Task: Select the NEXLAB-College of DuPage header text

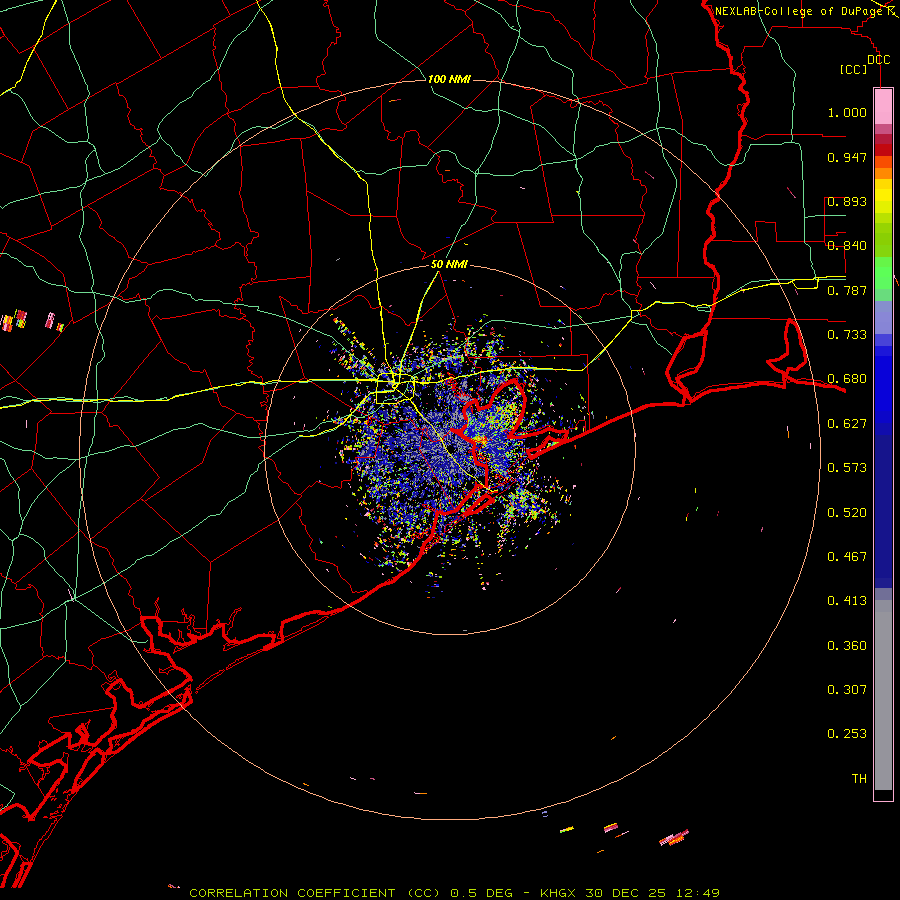Action: [x=799, y=11]
